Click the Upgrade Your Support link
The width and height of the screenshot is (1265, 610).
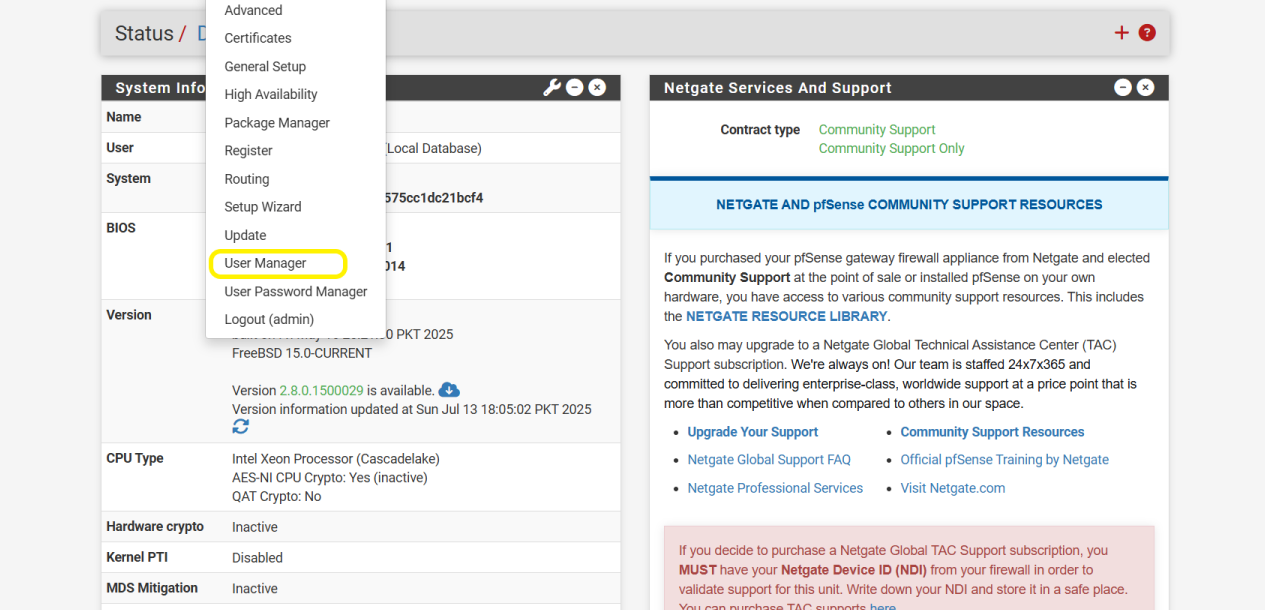(x=752, y=432)
